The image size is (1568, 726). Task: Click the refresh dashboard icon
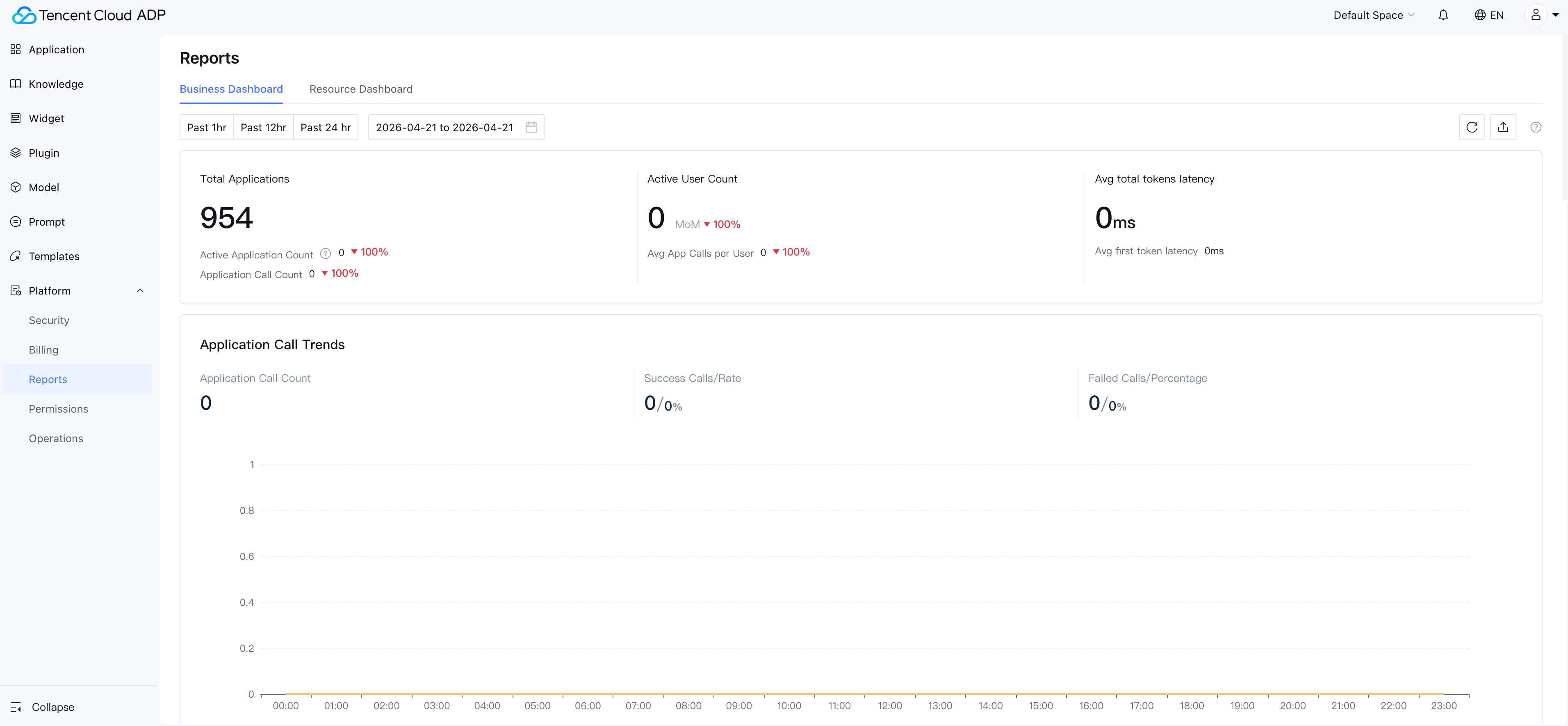(1471, 127)
